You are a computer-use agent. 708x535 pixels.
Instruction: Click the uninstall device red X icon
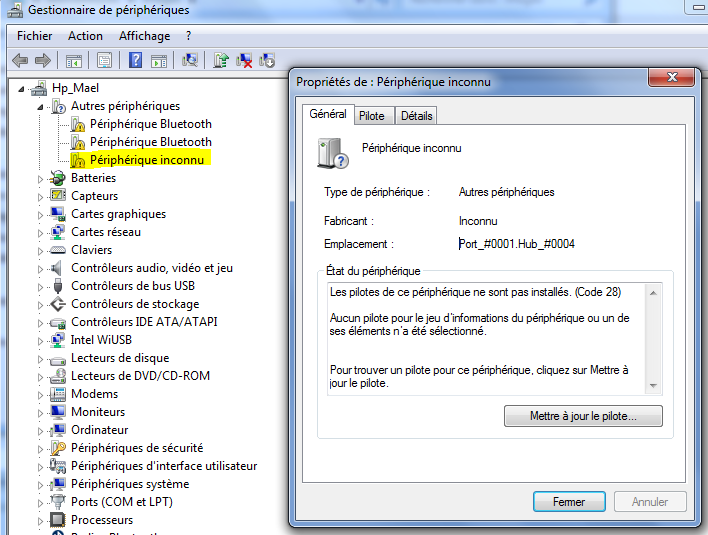[245, 60]
